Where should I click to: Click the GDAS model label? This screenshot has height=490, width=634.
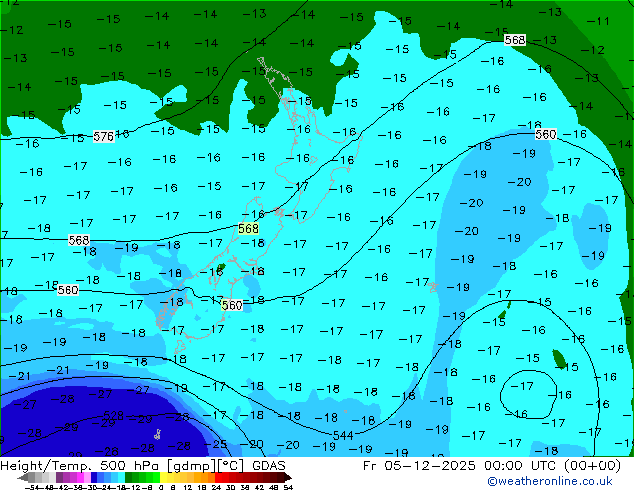269,466
